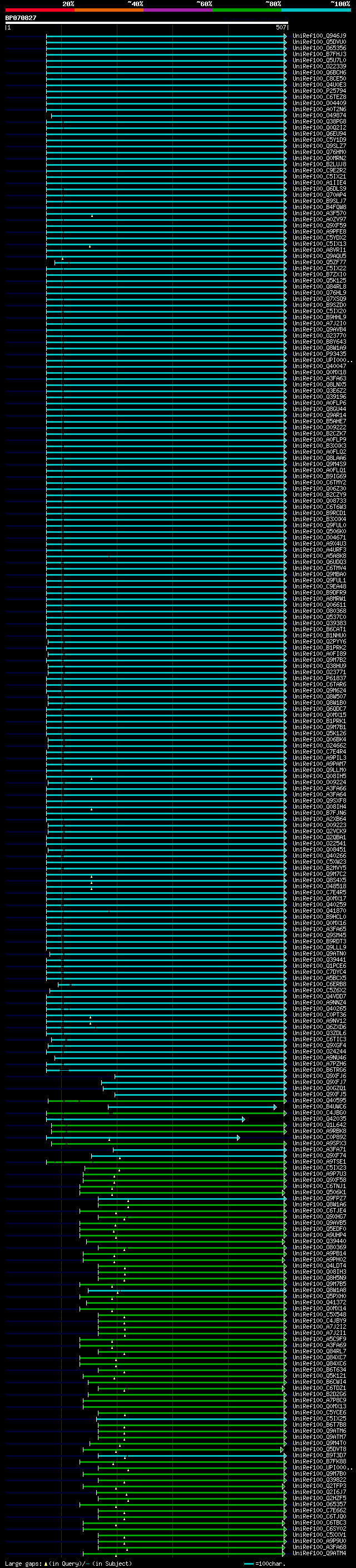Select the UniRef100_C5XXV1 label
The image size is (356, 1568).
(x=319, y=1535)
